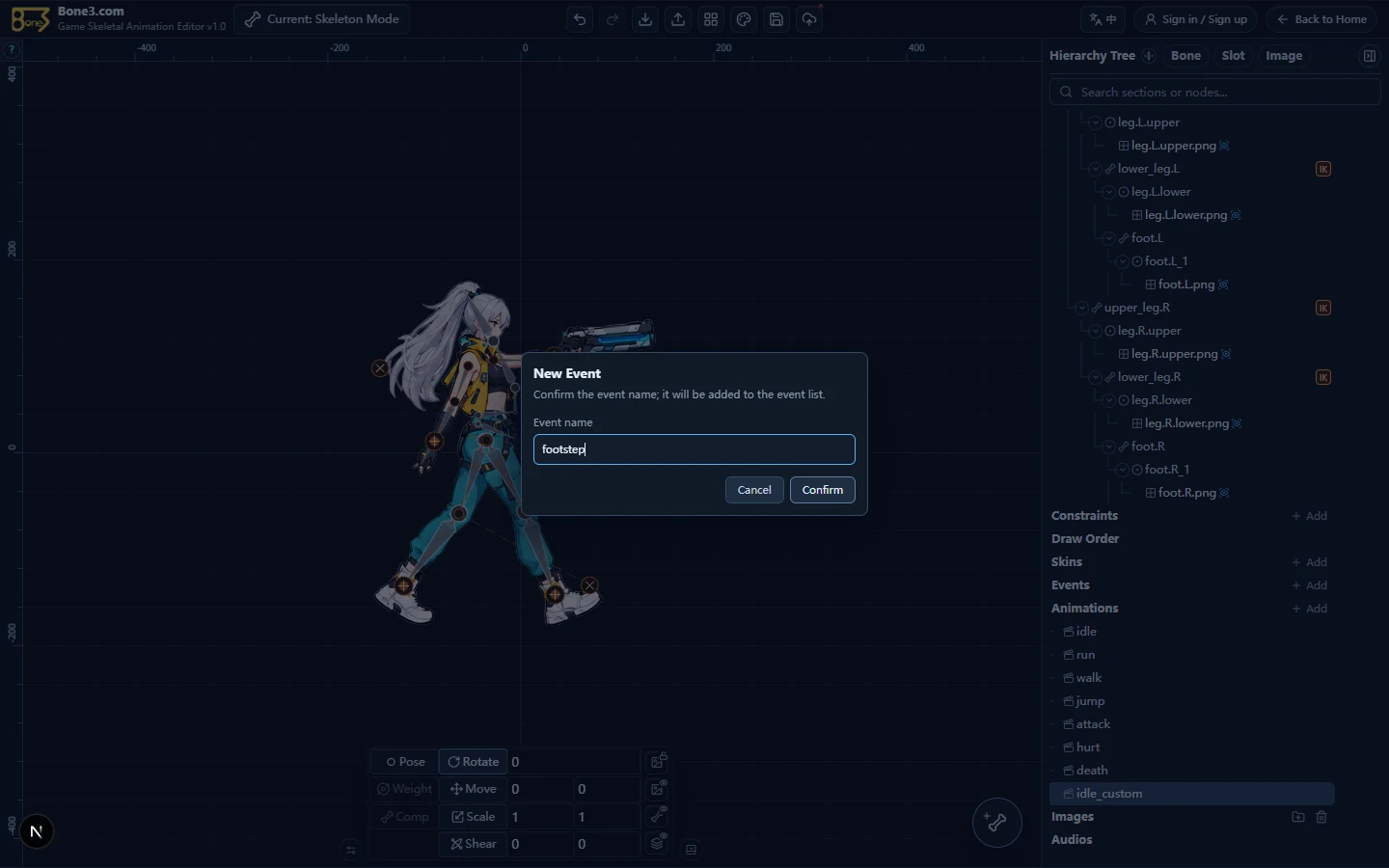Click Sign in / Sign up

coord(1196,19)
